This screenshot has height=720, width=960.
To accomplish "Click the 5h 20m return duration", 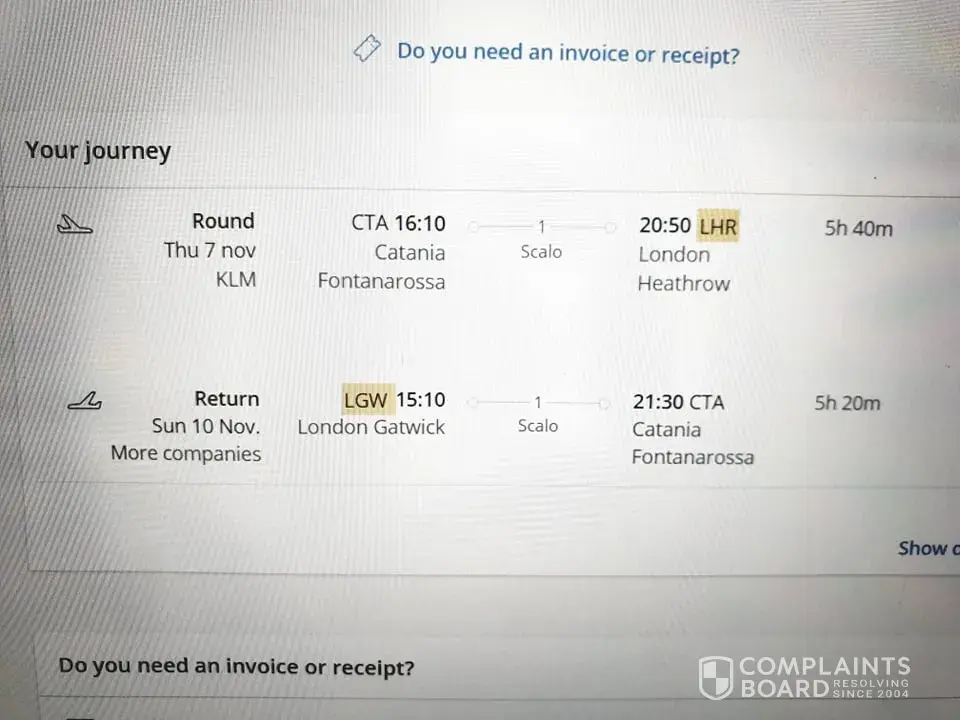I will (x=847, y=403).
